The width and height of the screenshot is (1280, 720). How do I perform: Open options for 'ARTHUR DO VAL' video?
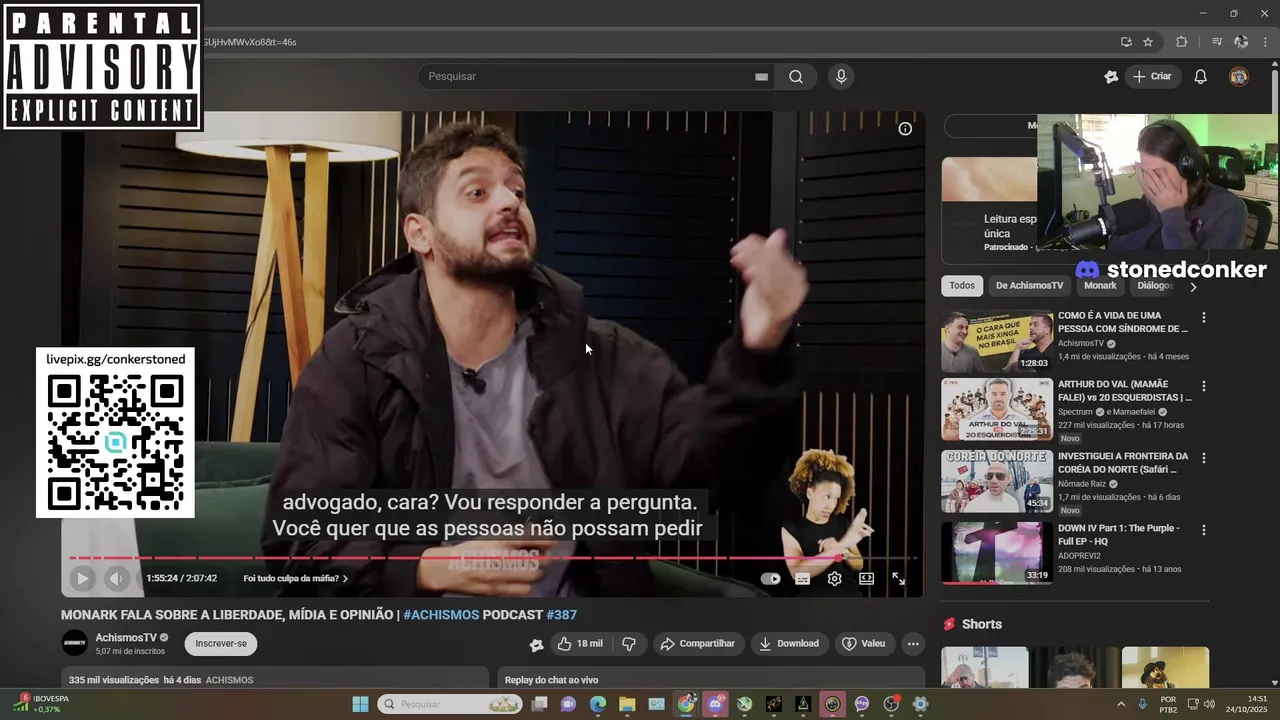pyautogui.click(x=1203, y=386)
